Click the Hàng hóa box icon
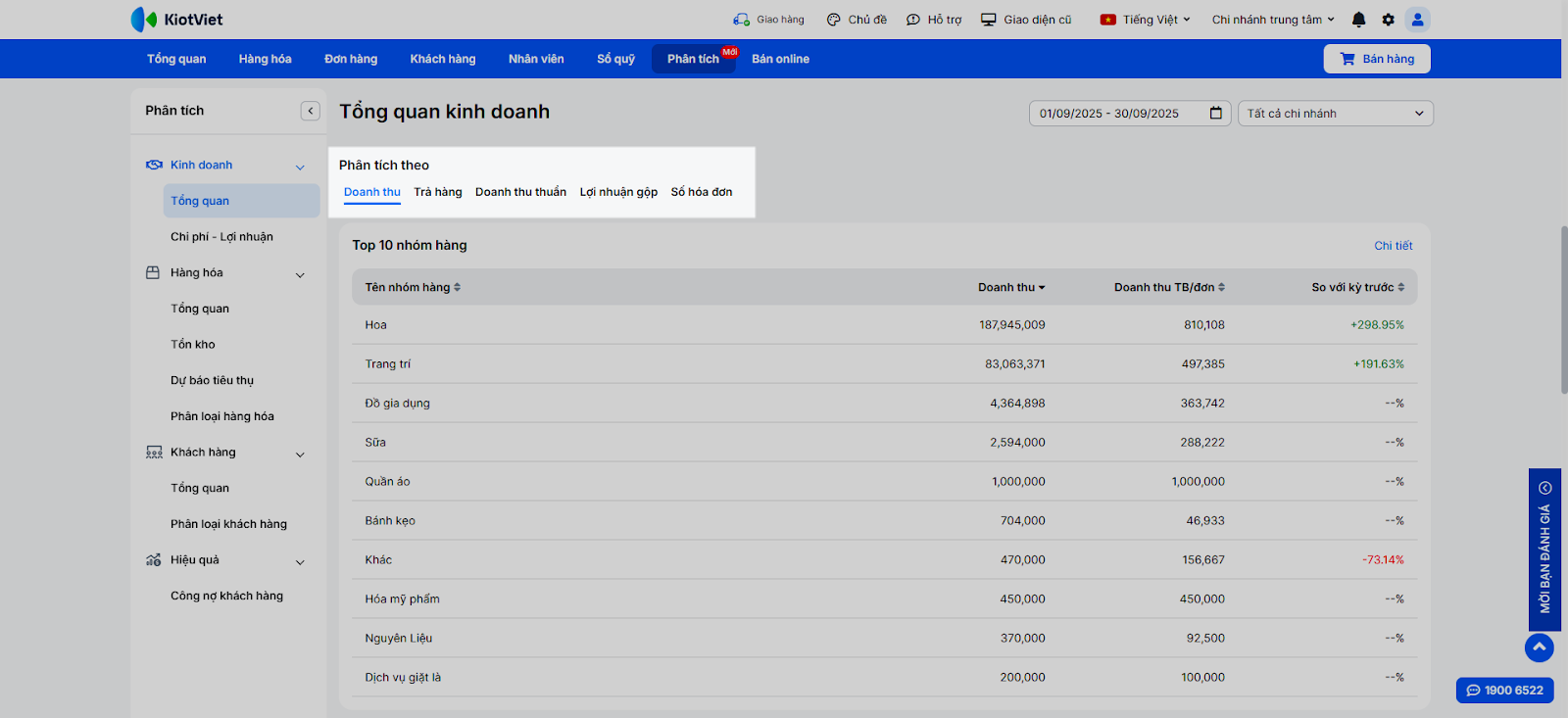Viewport: 1568px width, 718px height. [153, 272]
